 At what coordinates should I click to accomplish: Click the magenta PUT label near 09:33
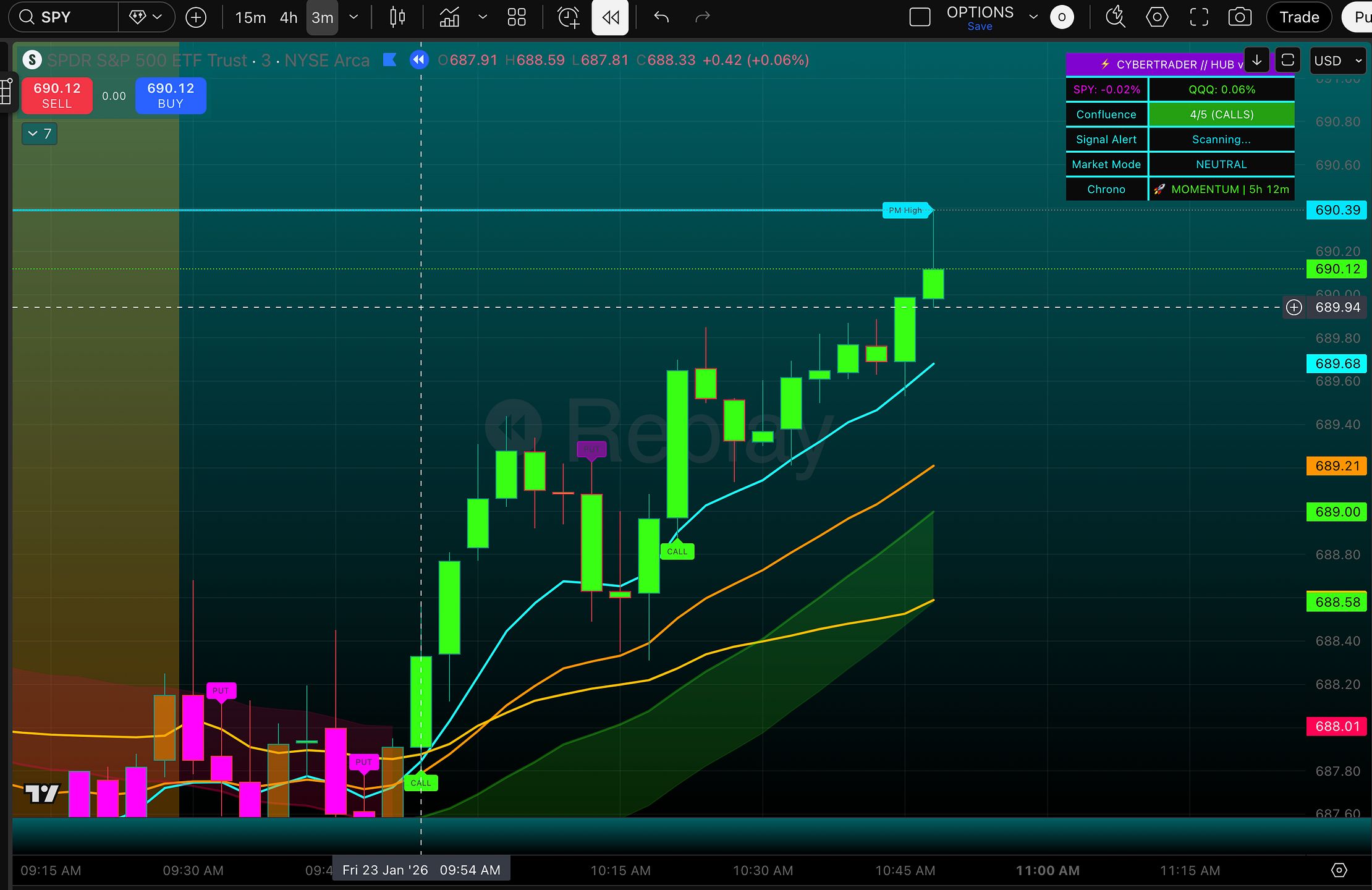[221, 690]
